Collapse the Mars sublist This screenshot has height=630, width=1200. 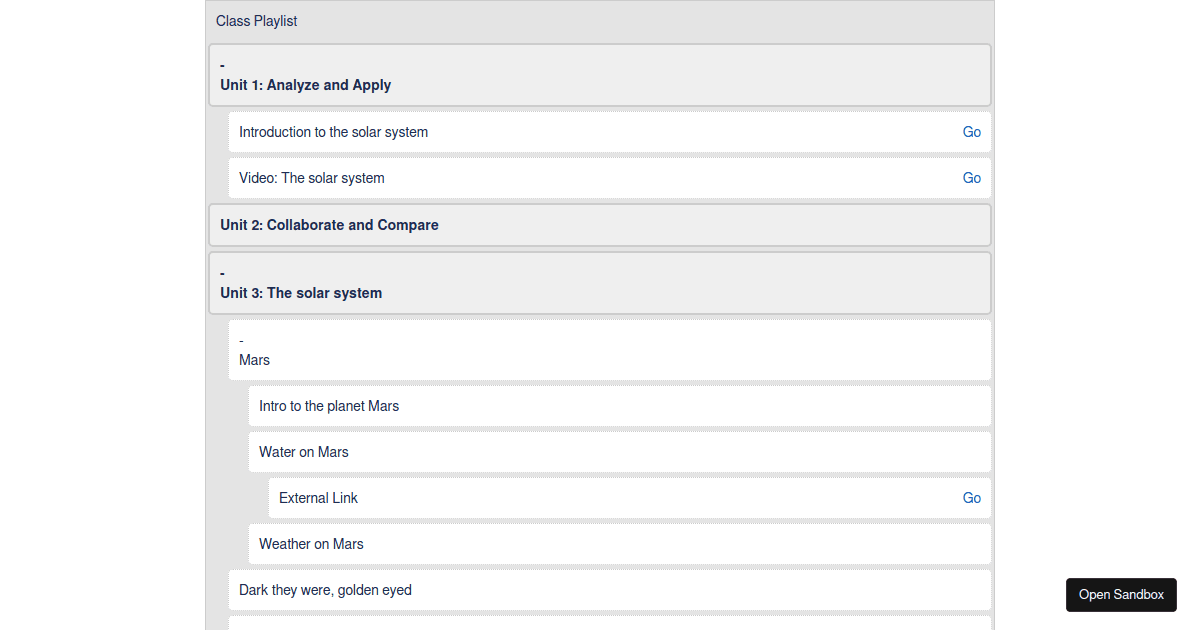(240, 339)
